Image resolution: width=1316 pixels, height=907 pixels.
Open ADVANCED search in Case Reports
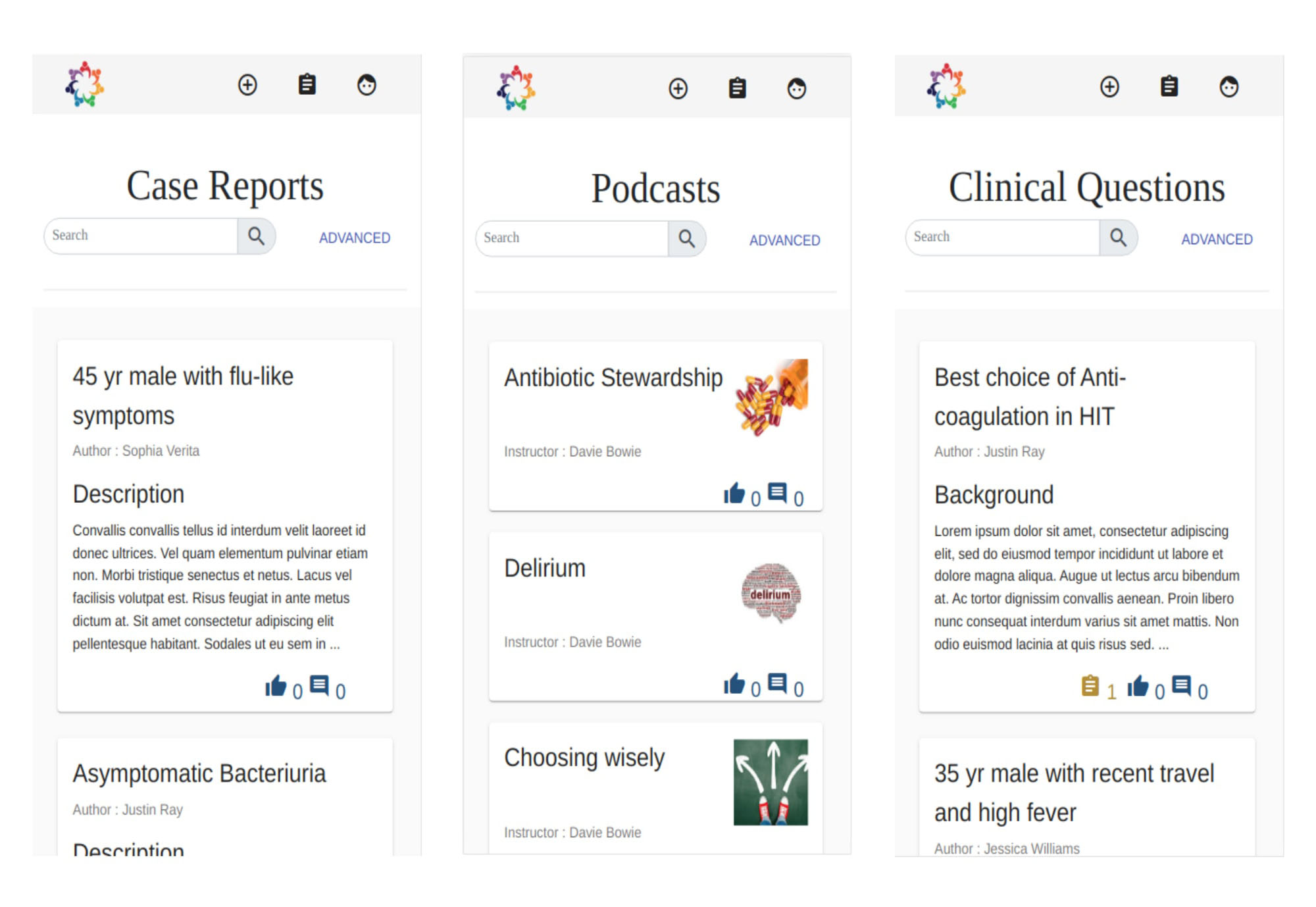355,238
